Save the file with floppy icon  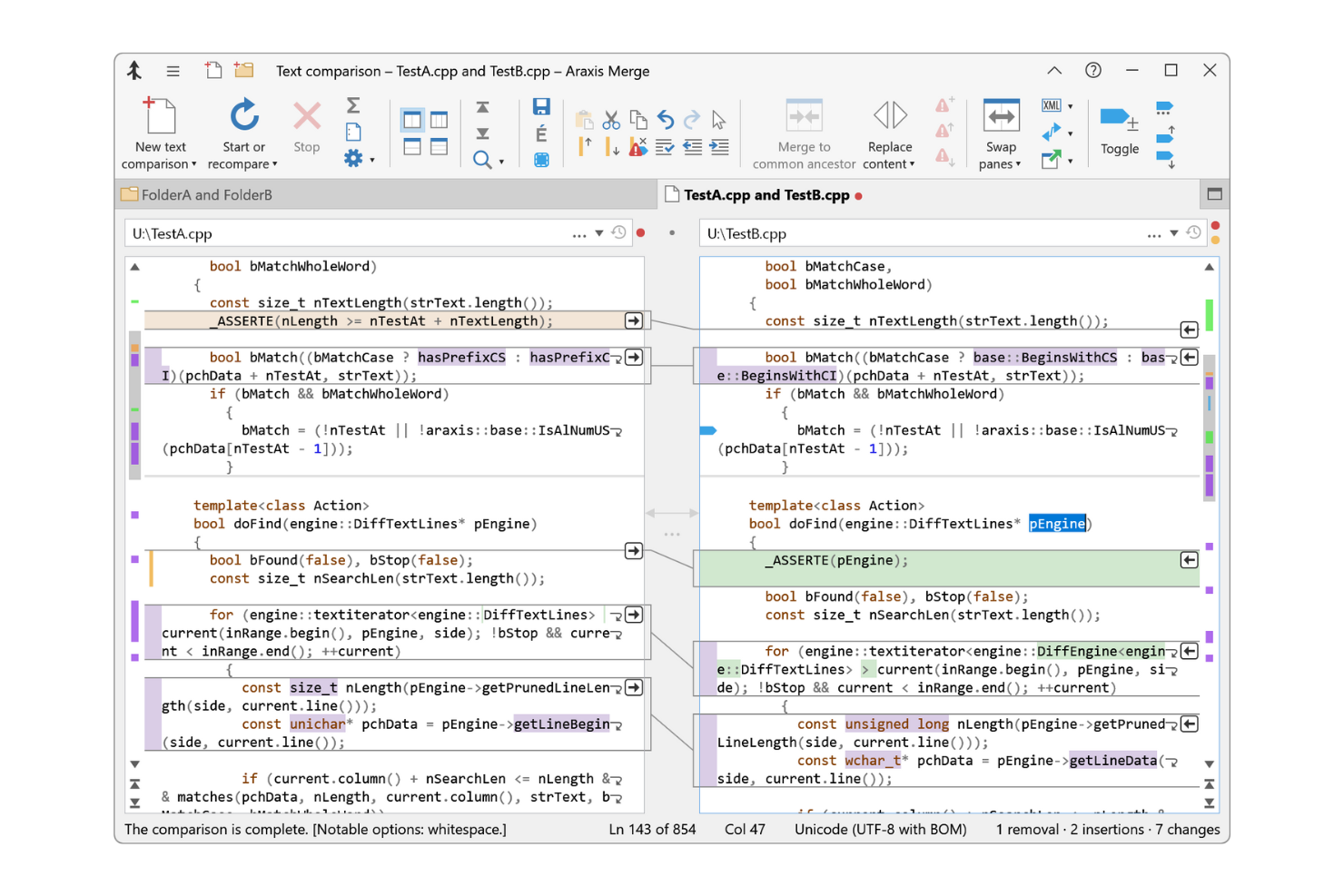[x=541, y=107]
